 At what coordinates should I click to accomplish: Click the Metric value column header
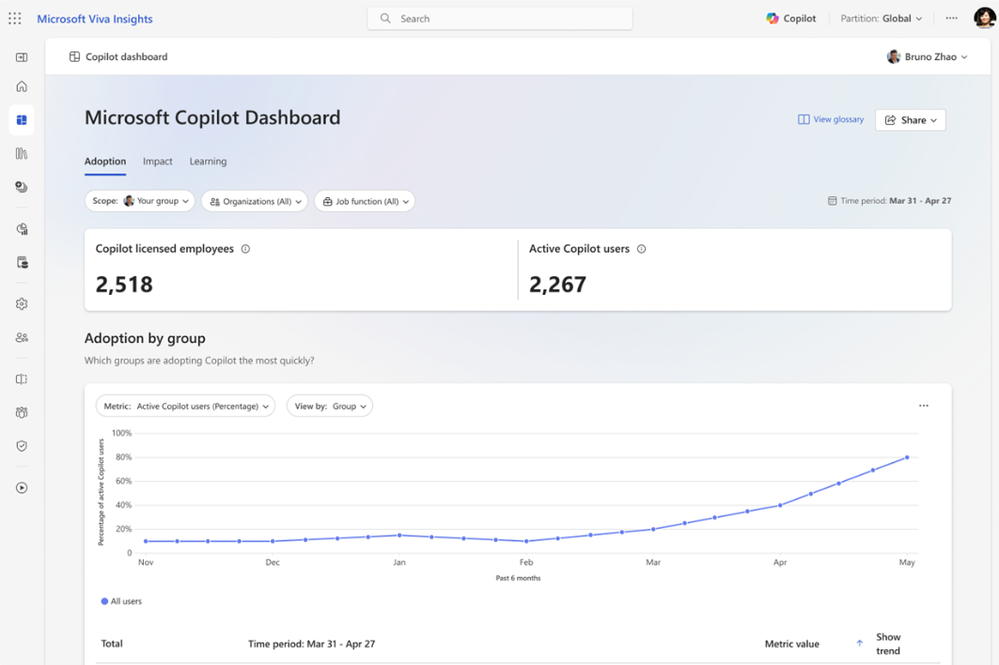(792, 644)
